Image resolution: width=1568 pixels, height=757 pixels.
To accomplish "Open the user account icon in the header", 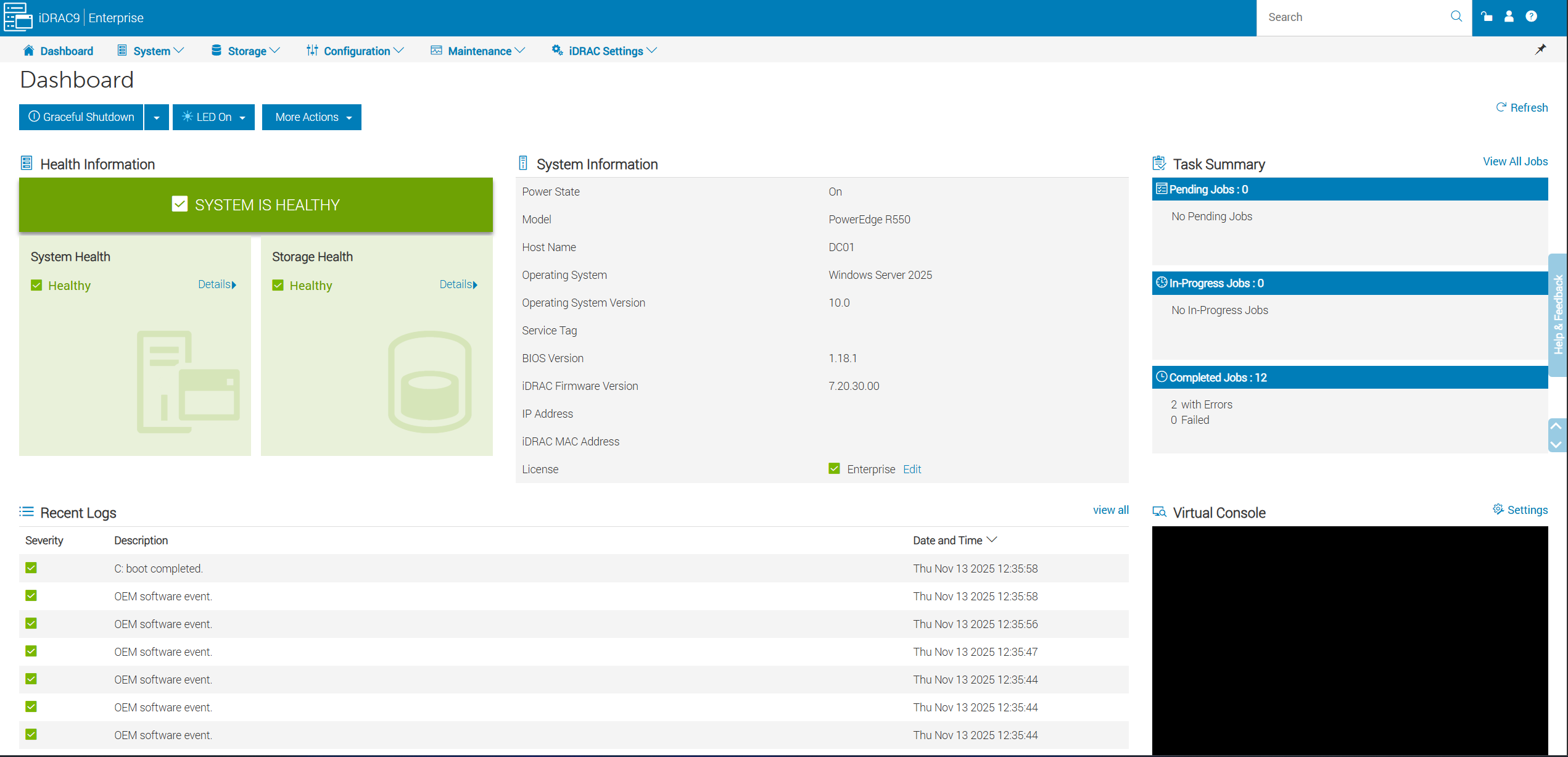I will tap(1509, 17).
